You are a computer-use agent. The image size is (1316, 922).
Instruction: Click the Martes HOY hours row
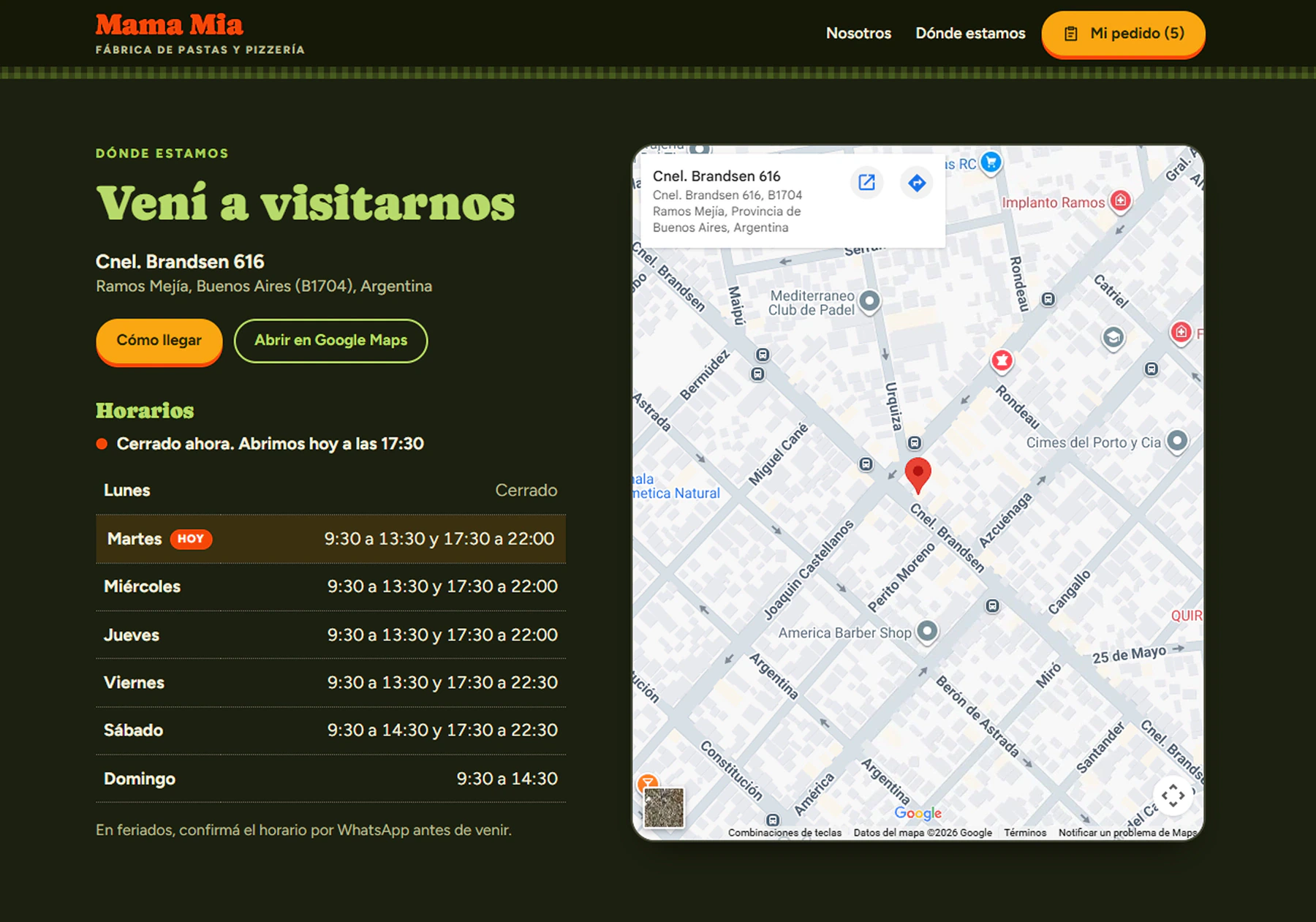[x=330, y=539]
